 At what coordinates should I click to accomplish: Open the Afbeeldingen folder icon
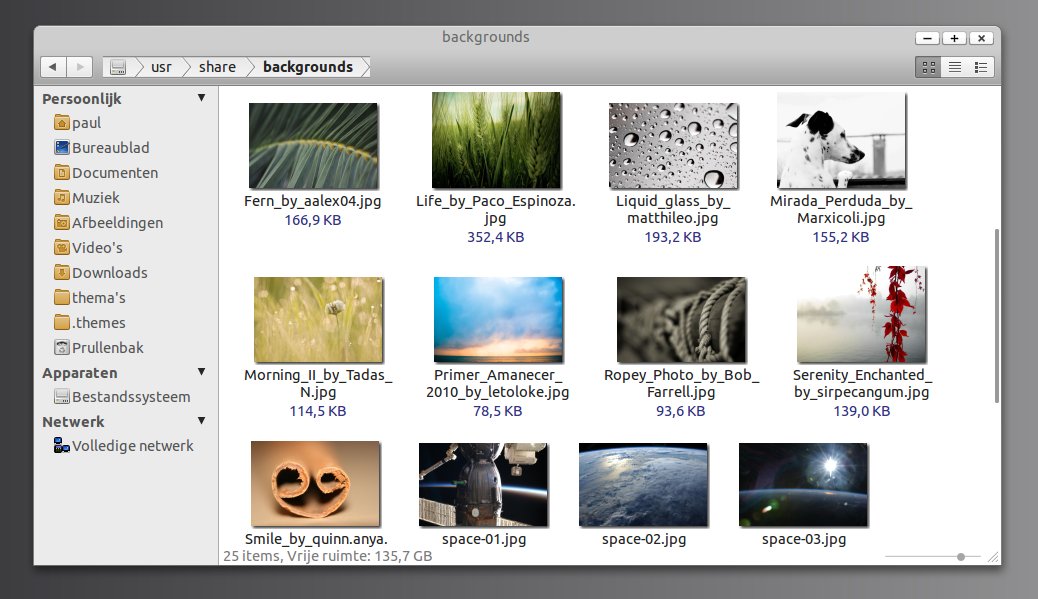click(x=62, y=222)
